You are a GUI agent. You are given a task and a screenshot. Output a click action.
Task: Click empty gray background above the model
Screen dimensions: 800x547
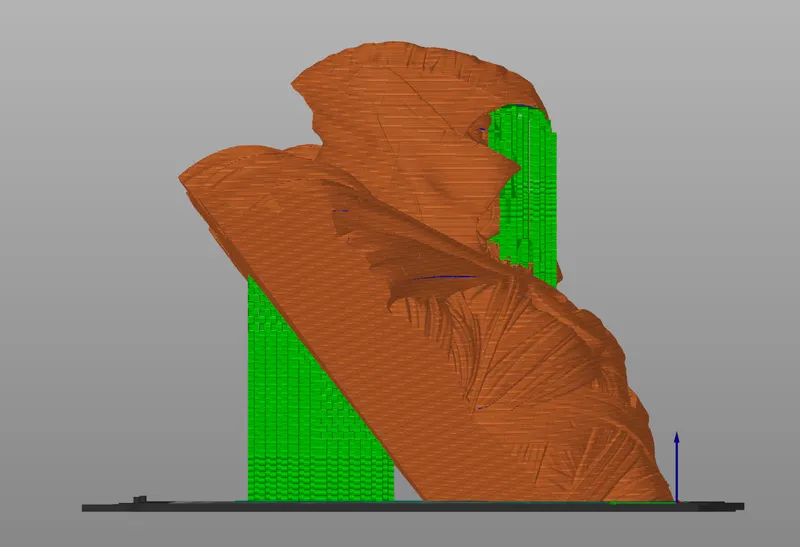(398, 20)
